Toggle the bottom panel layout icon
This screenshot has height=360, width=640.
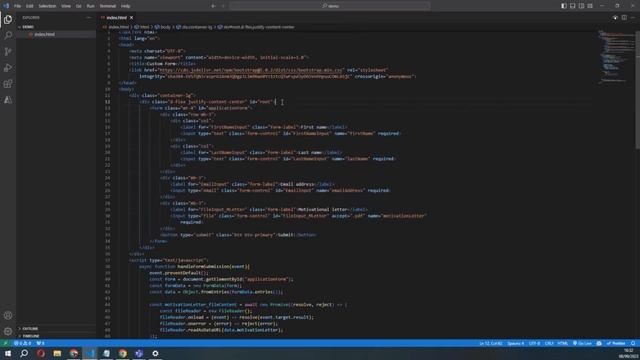coord(573,6)
